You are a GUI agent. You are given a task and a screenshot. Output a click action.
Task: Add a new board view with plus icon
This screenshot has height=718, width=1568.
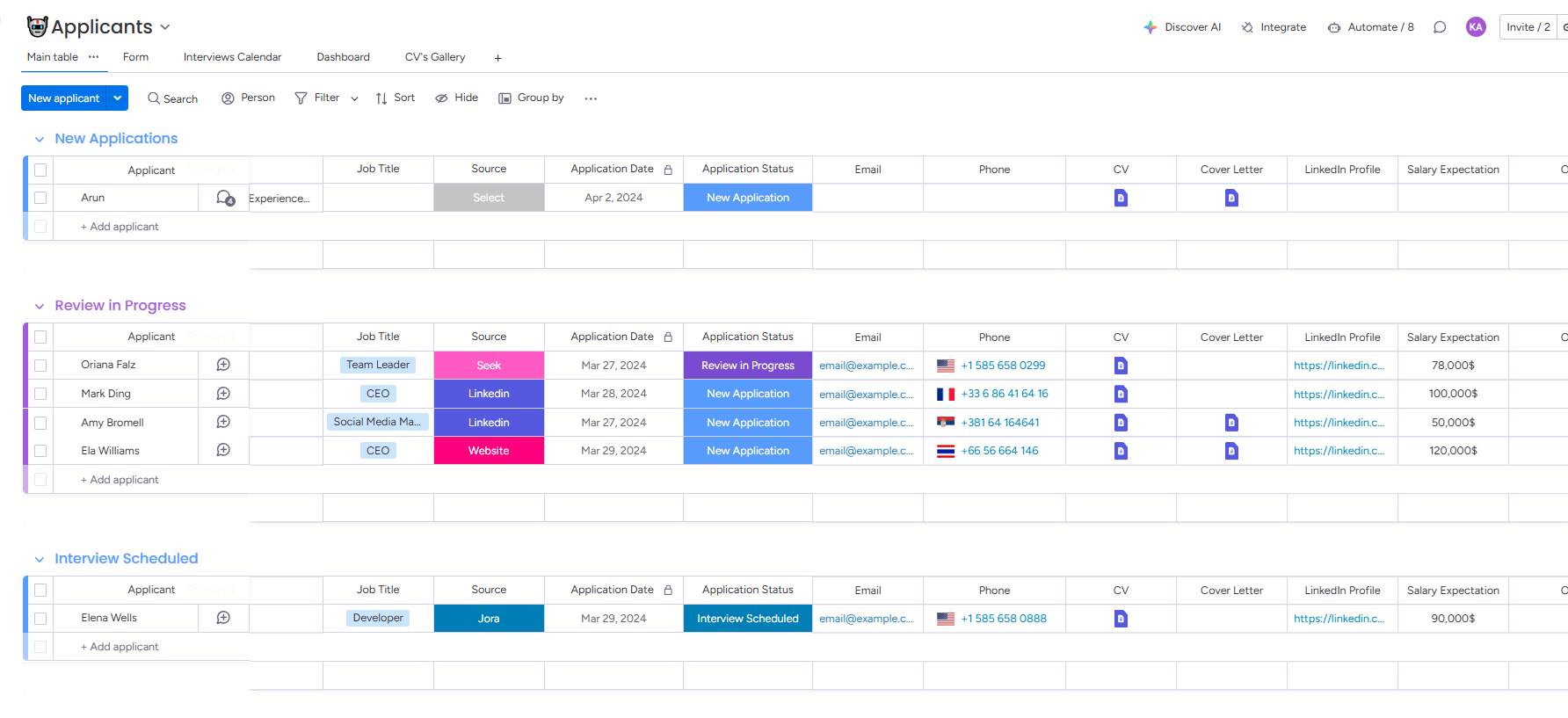(497, 58)
